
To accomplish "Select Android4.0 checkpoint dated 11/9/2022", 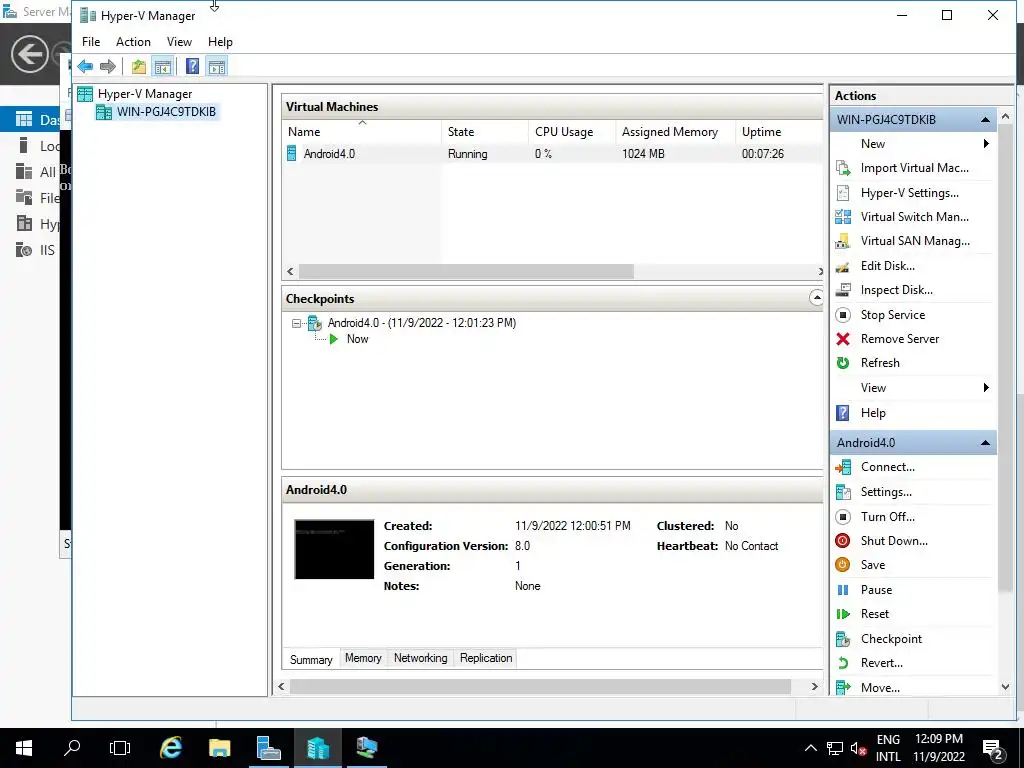I will point(421,323).
